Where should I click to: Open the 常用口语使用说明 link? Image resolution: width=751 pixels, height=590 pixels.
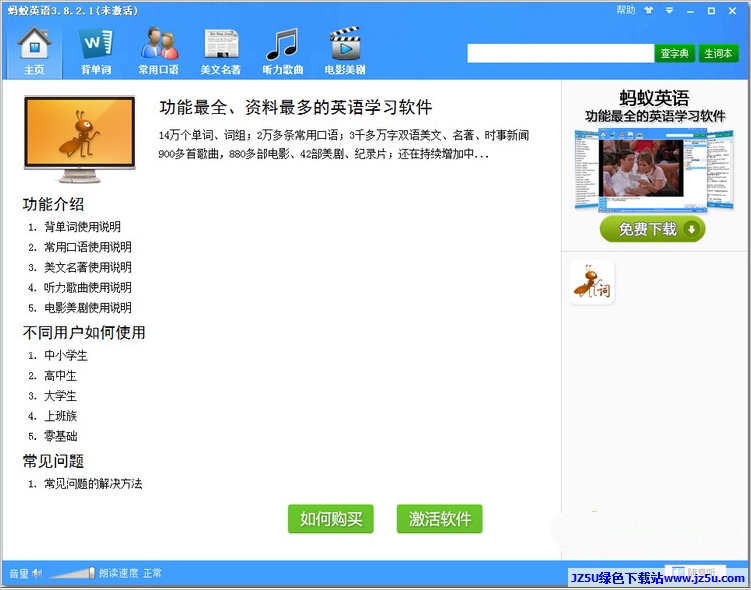[x=88, y=247]
